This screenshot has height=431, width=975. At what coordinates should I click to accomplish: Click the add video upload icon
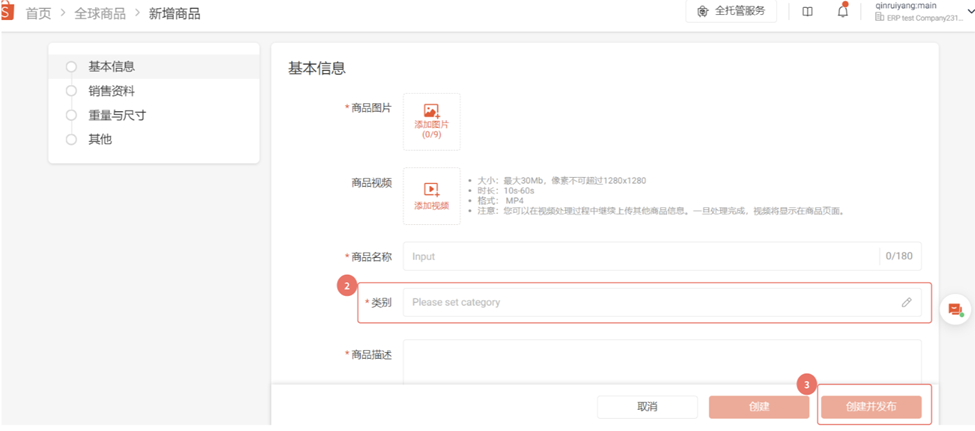(x=431, y=189)
